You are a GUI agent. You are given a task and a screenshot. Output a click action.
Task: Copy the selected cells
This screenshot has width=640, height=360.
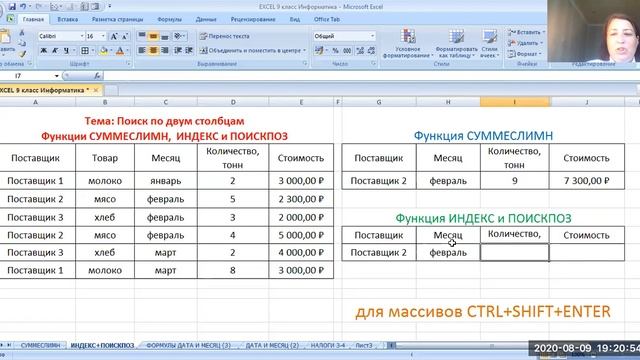point(22,43)
